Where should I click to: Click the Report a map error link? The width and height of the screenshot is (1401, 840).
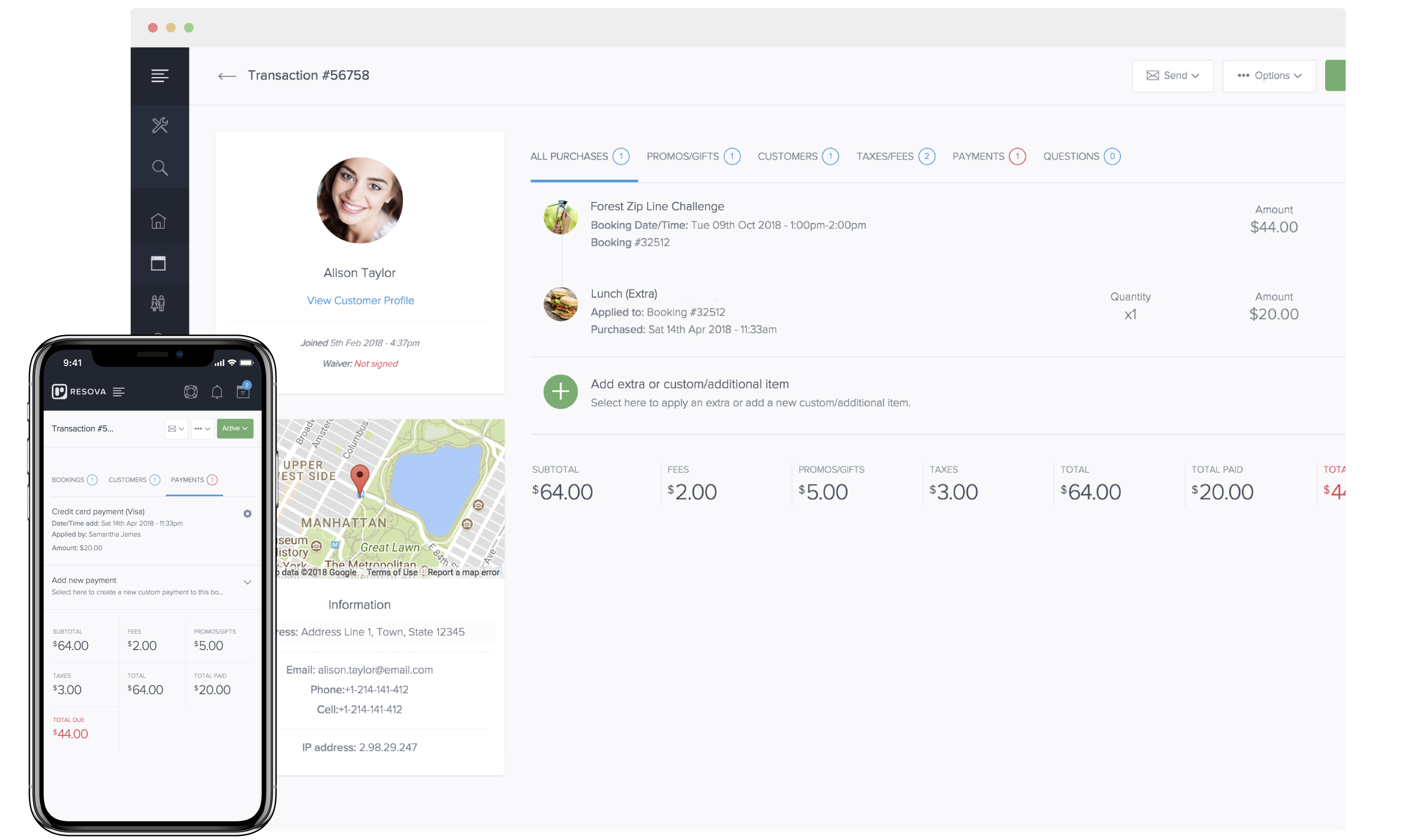click(463, 572)
